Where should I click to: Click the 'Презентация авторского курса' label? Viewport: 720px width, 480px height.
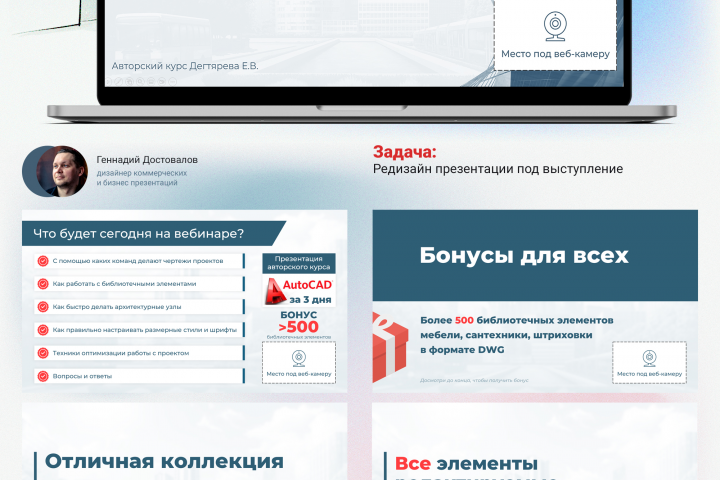299,263
